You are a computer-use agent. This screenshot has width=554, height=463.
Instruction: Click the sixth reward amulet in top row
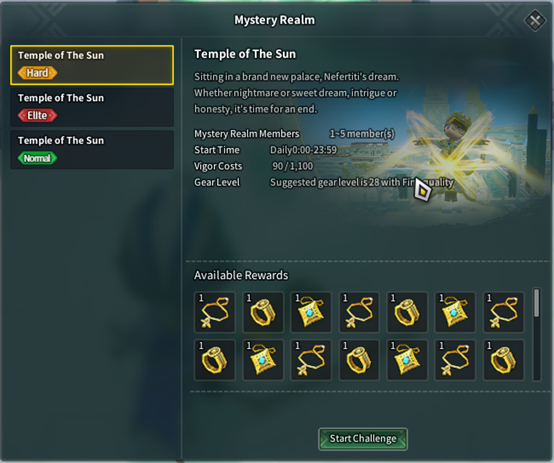click(x=455, y=312)
